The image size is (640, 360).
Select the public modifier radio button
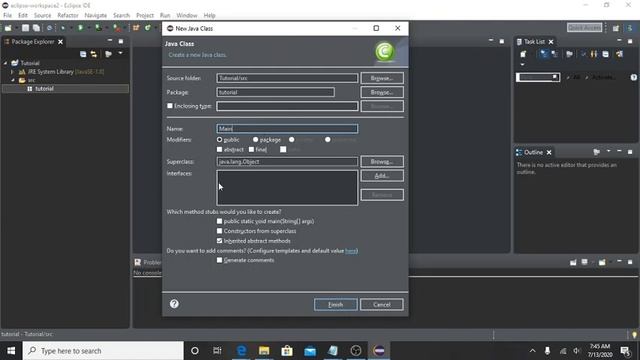point(220,140)
